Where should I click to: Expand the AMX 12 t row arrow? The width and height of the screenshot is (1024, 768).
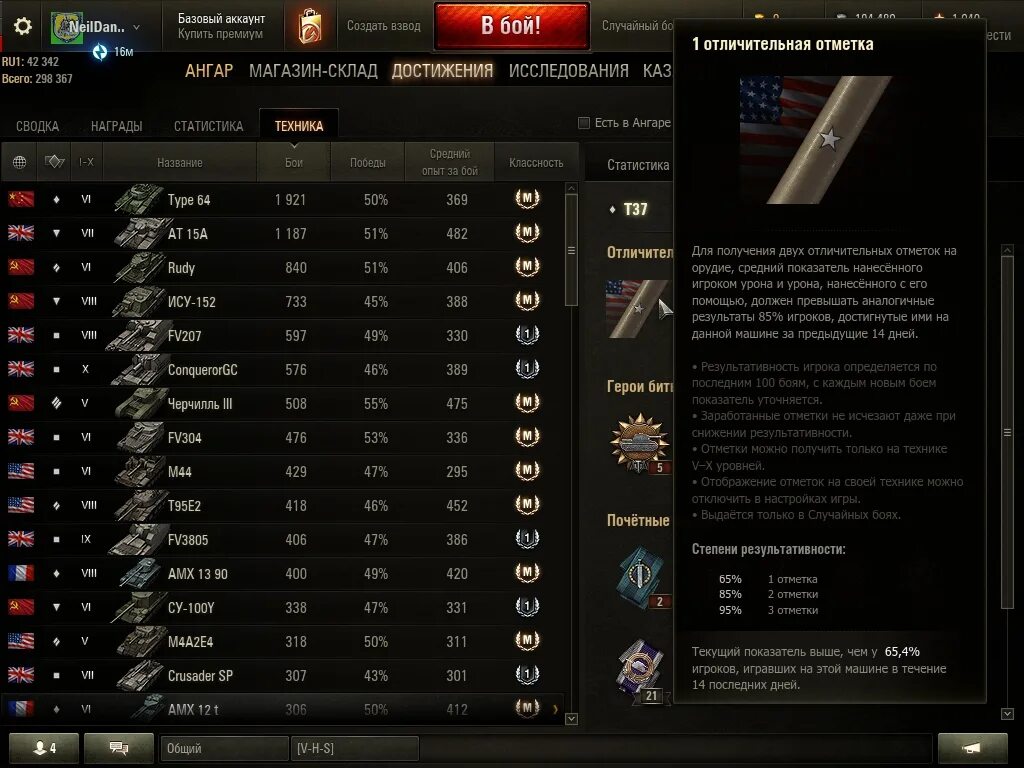tap(555, 709)
